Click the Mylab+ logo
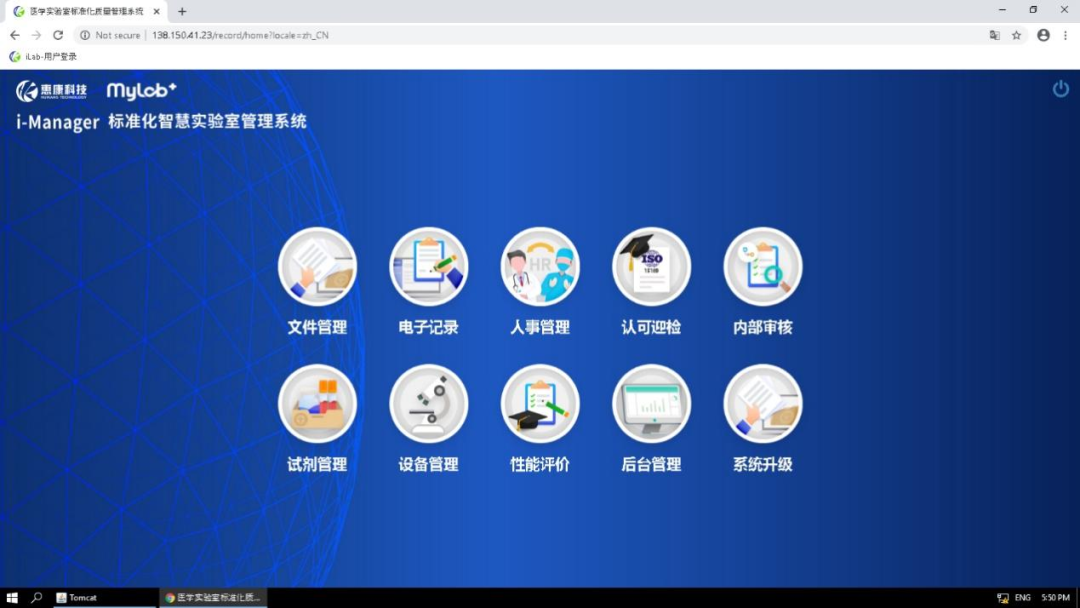 click(142, 90)
